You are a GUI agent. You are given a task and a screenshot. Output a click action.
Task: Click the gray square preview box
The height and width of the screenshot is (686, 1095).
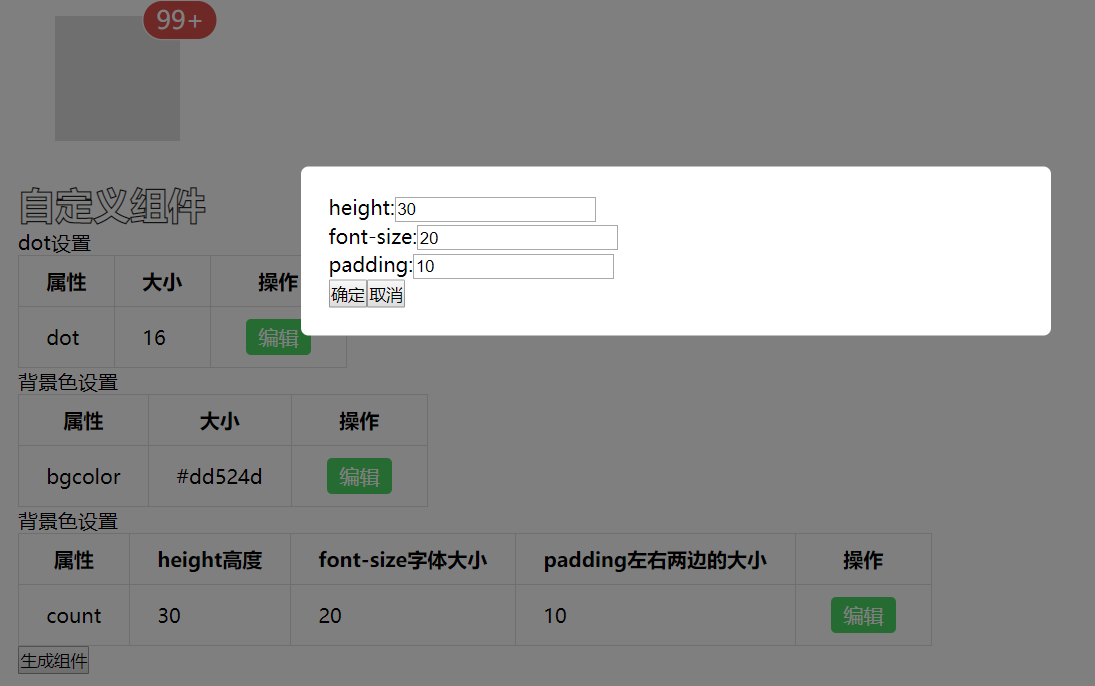point(117,78)
